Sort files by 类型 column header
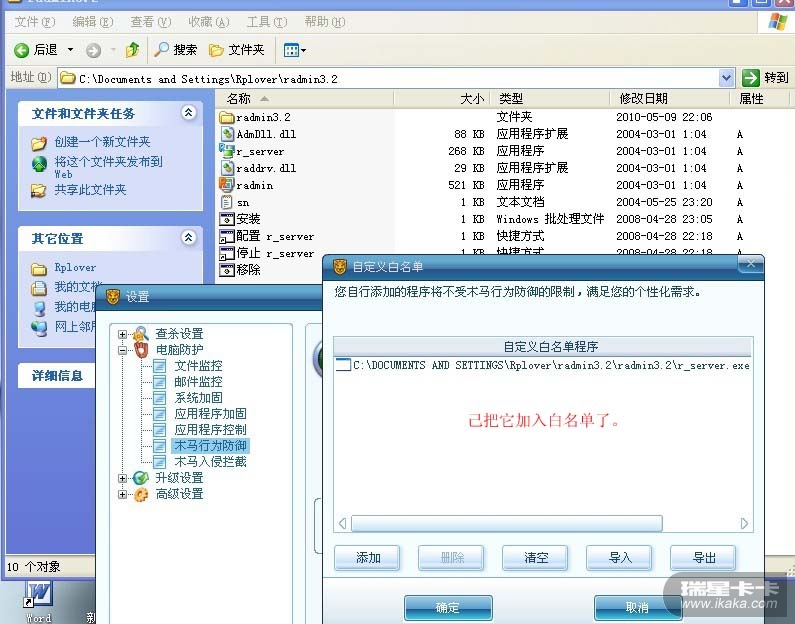The width and height of the screenshot is (795, 624). click(x=550, y=98)
